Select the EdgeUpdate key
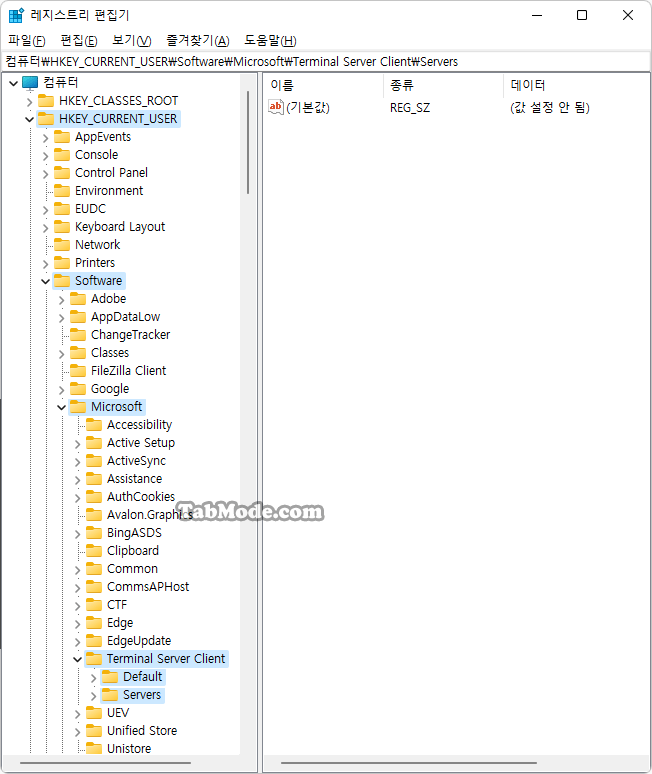The width and height of the screenshot is (652, 774). point(139,641)
